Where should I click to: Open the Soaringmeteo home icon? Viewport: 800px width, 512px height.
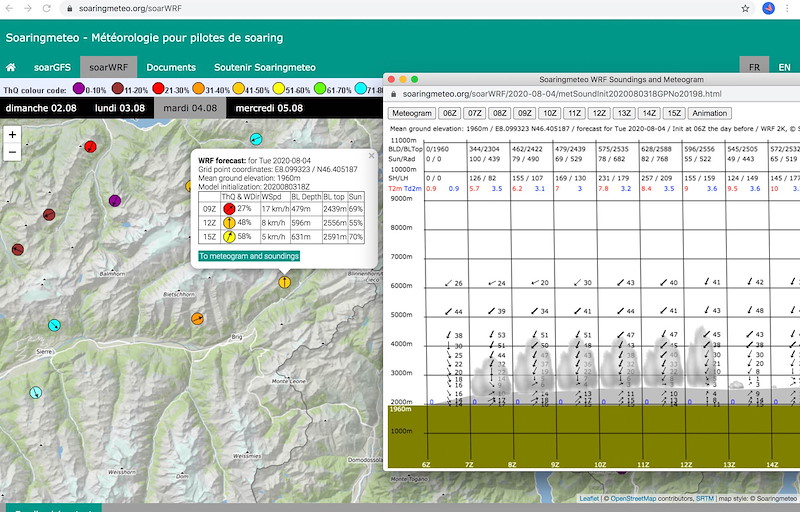pyautogui.click(x=10, y=67)
